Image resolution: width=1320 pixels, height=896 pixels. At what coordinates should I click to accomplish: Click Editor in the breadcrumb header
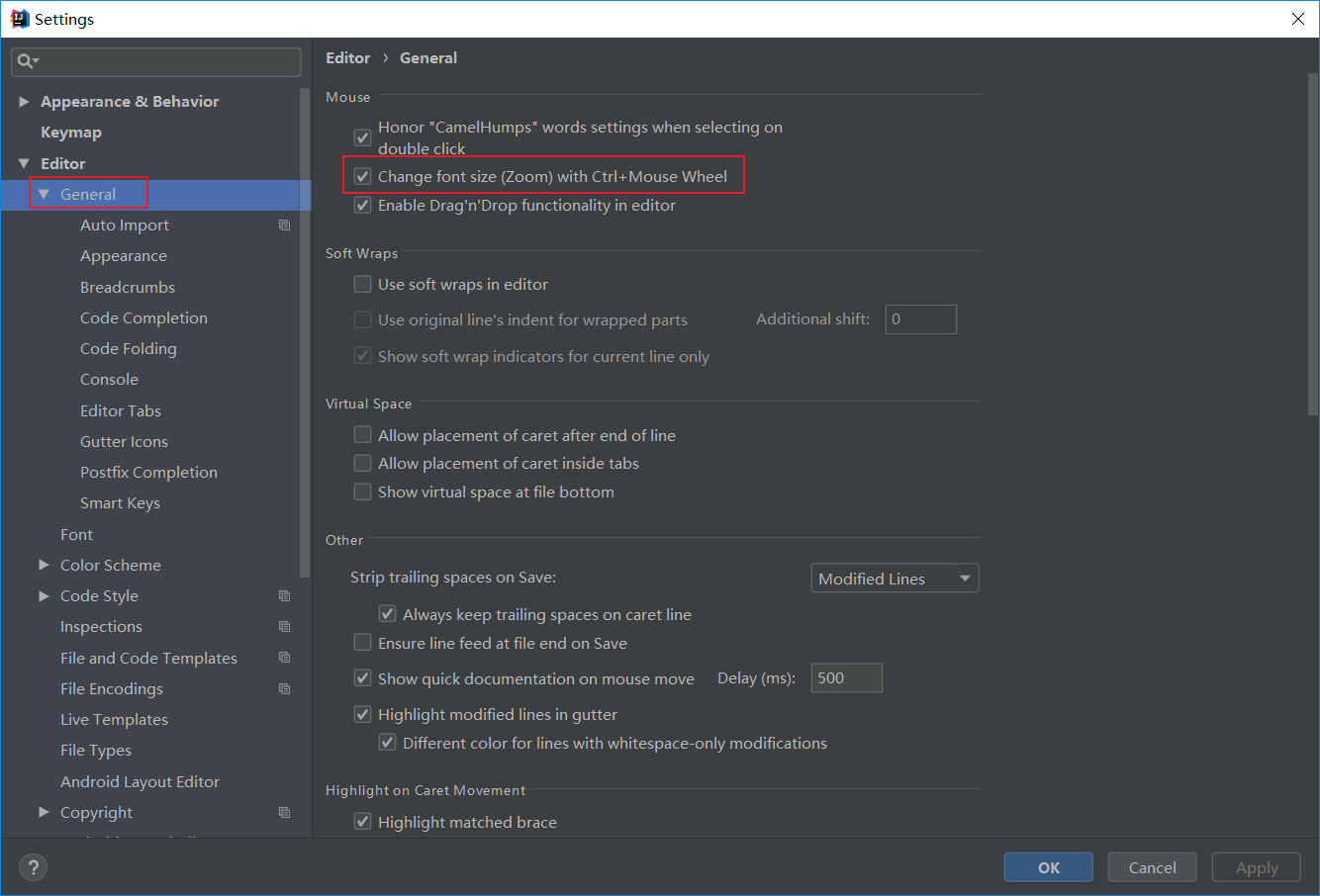click(x=348, y=58)
